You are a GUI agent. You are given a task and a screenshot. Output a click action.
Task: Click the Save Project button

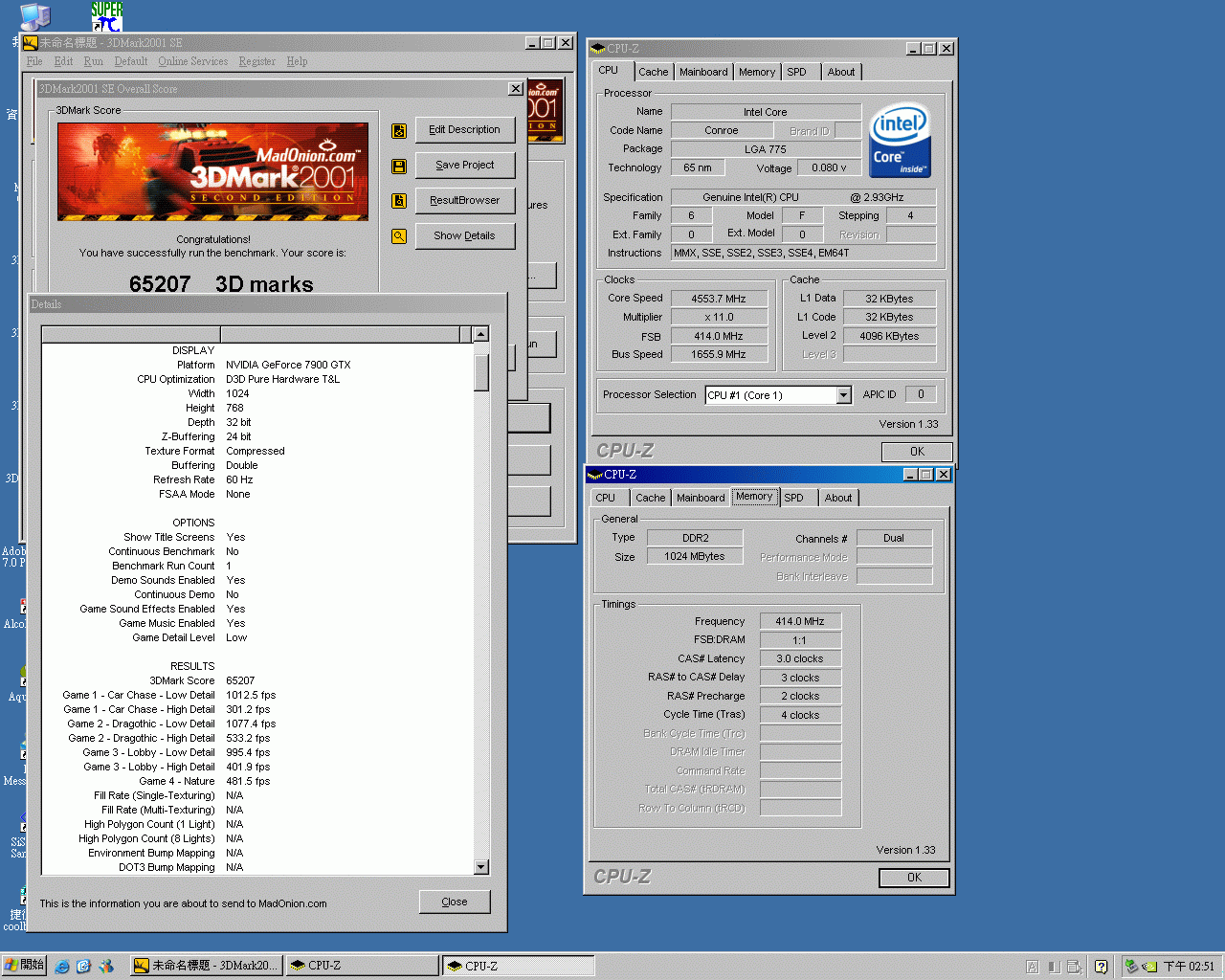[465, 166]
